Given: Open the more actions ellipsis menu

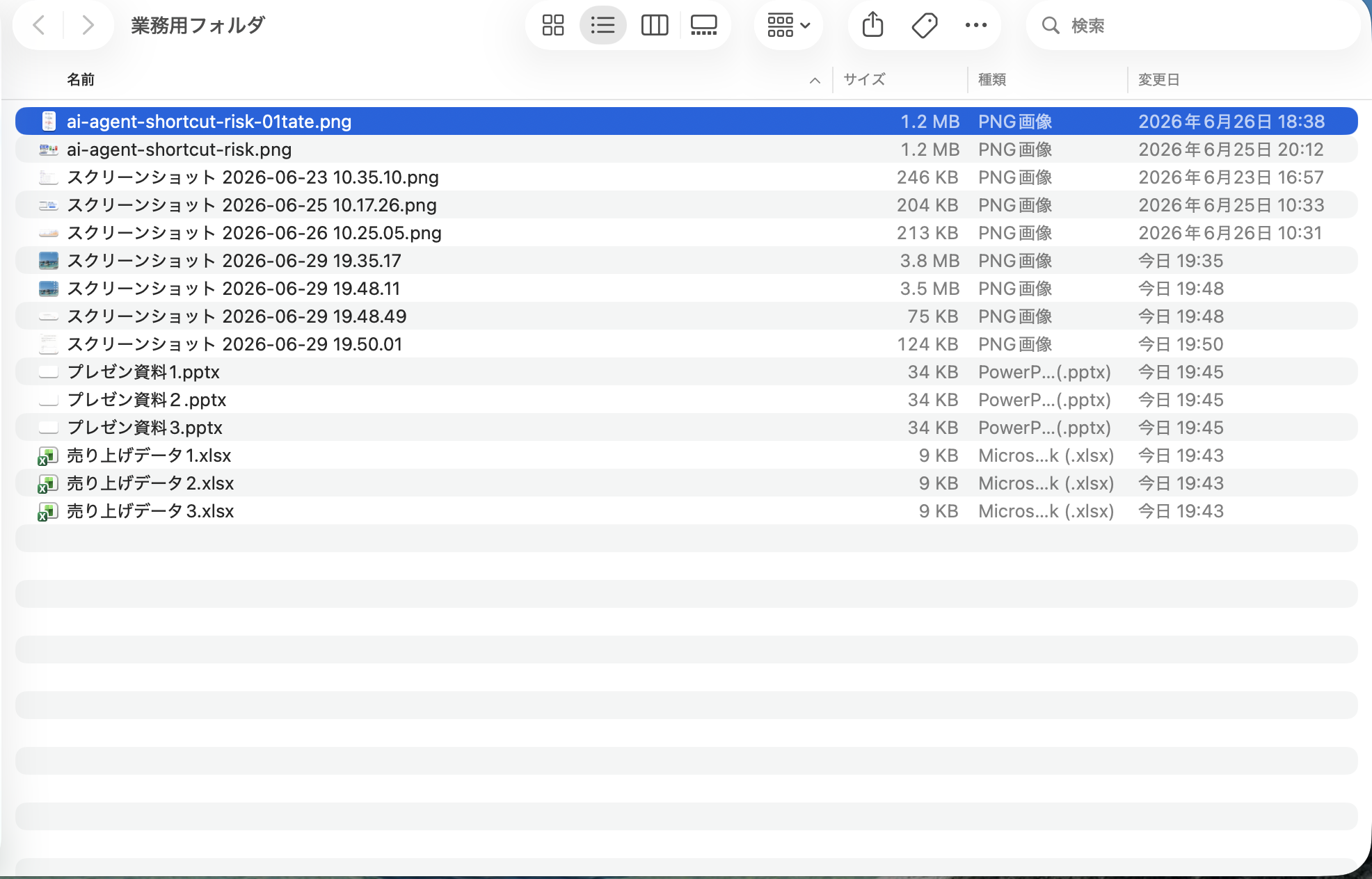Looking at the screenshot, I should [x=975, y=26].
